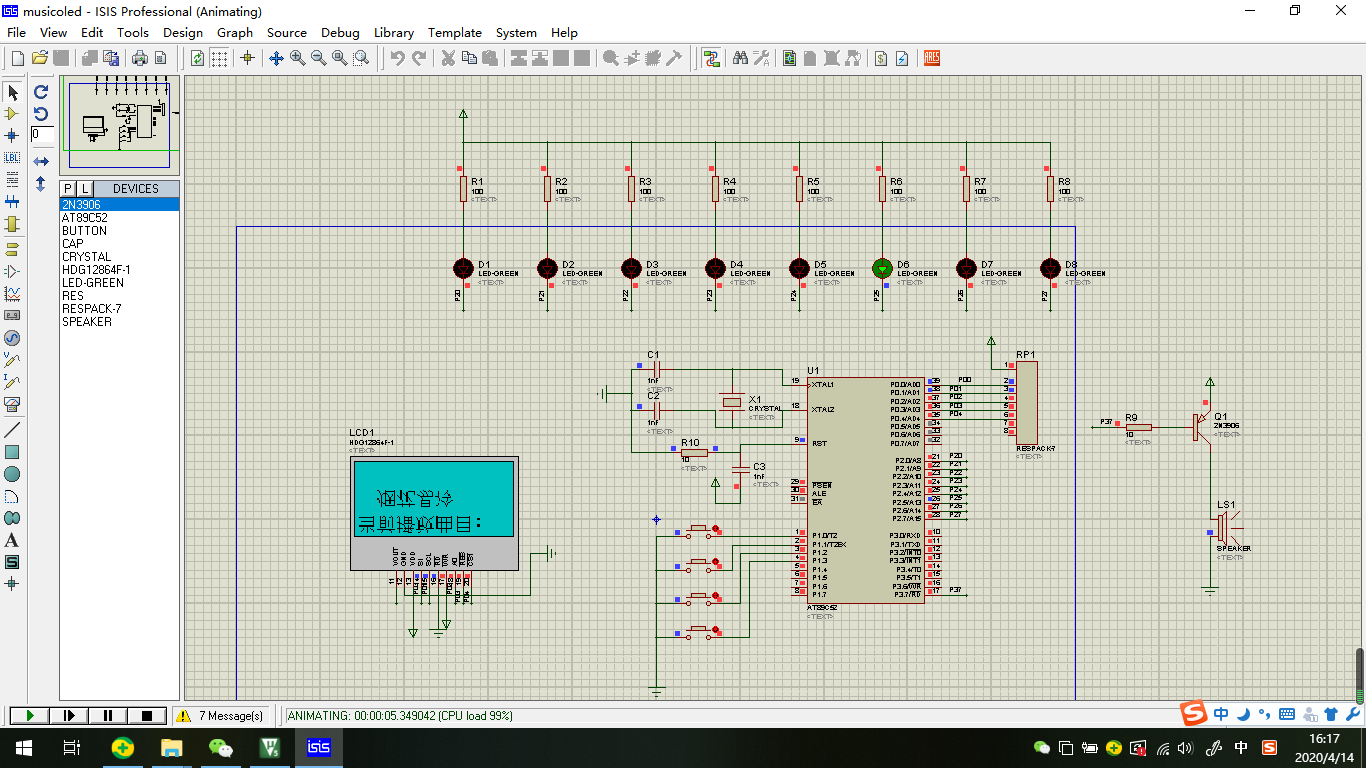Select the 2D Line drawing tool
The height and width of the screenshot is (768, 1366).
coord(13,430)
